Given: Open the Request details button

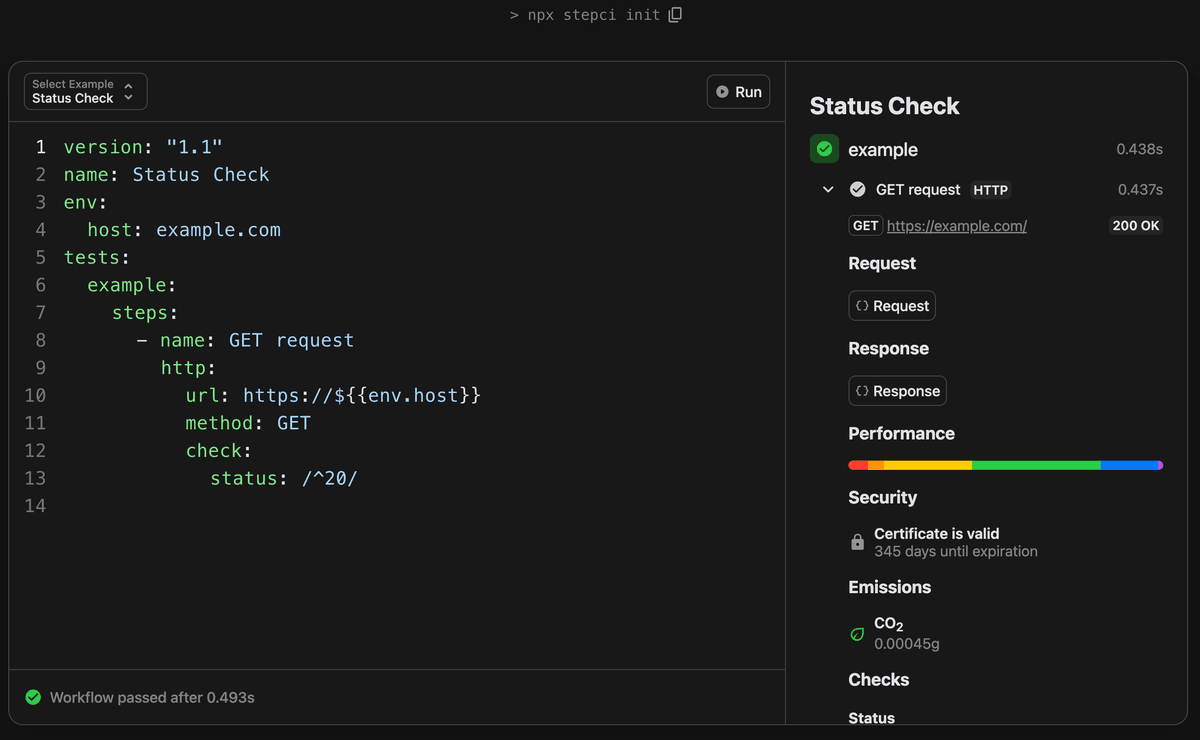Looking at the screenshot, I should (x=891, y=306).
